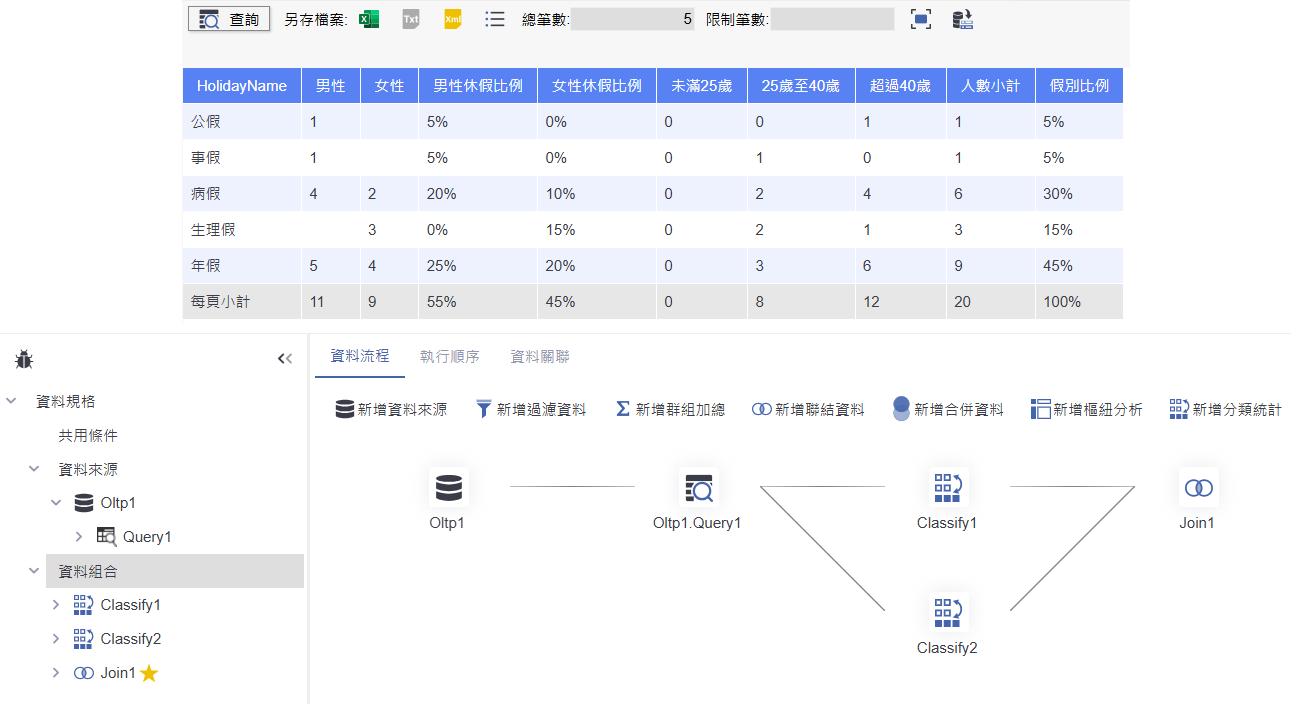This screenshot has width=1291, height=704.
Task: Open the 資料關聯 tab
Action: [540, 356]
